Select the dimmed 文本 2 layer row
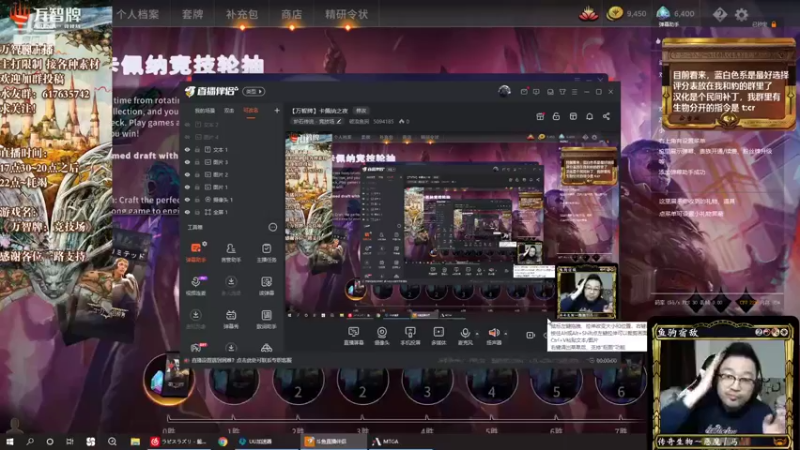This screenshot has width=800, height=450. click(232, 124)
